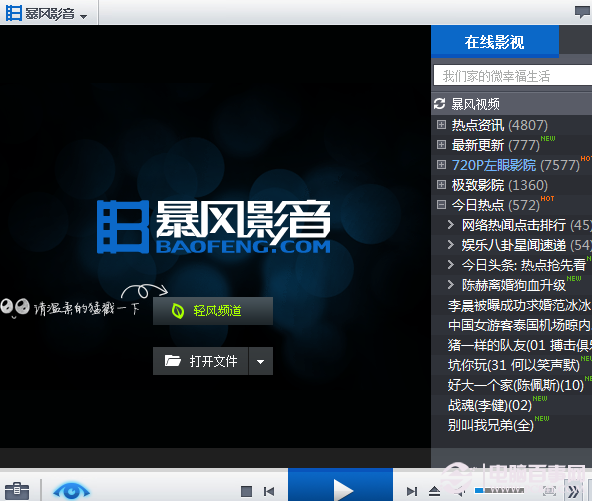The height and width of the screenshot is (501, 592).
Task: Click the 轻风频道 button
Action: tap(213, 311)
